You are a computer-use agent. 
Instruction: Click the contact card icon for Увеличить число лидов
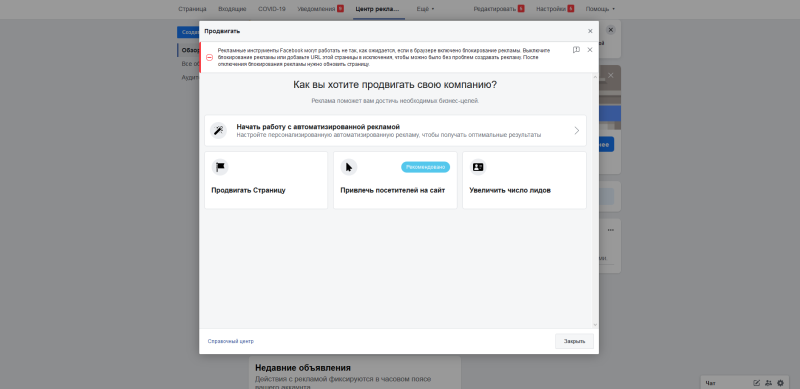pos(478,167)
